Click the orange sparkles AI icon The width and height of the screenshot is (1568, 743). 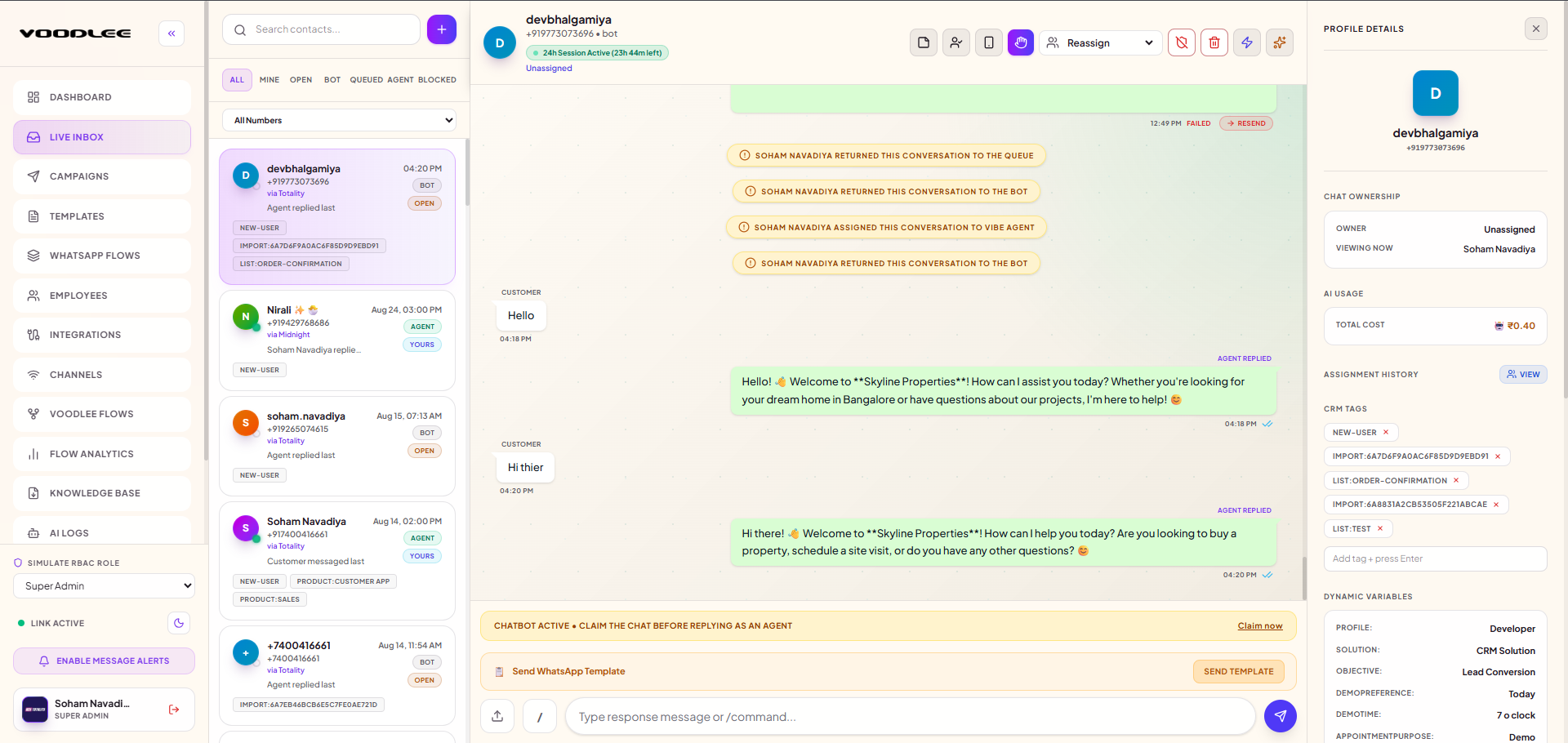[x=1280, y=42]
